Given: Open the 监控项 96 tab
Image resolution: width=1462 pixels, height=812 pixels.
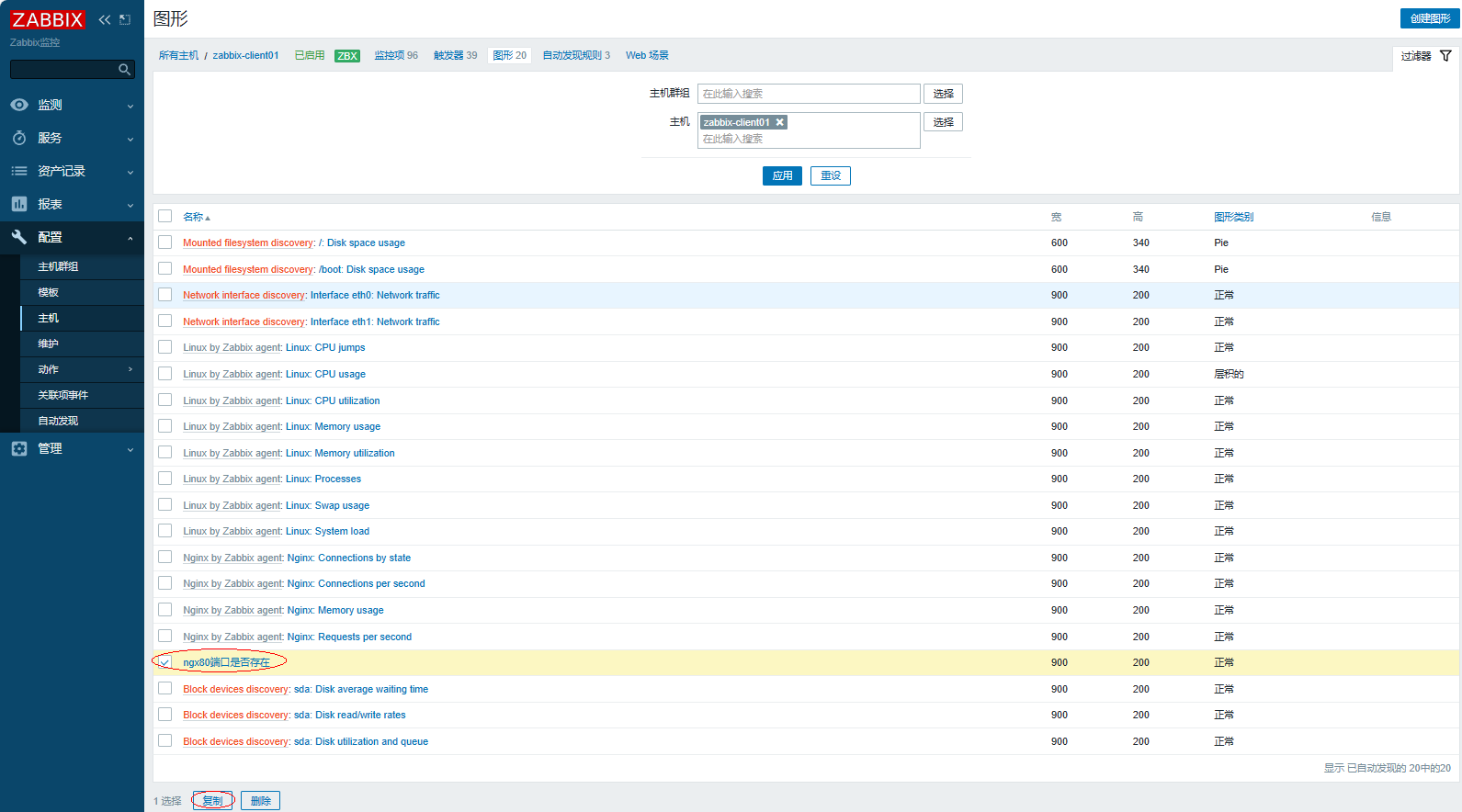Looking at the screenshot, I should click(x=396, y=55).
